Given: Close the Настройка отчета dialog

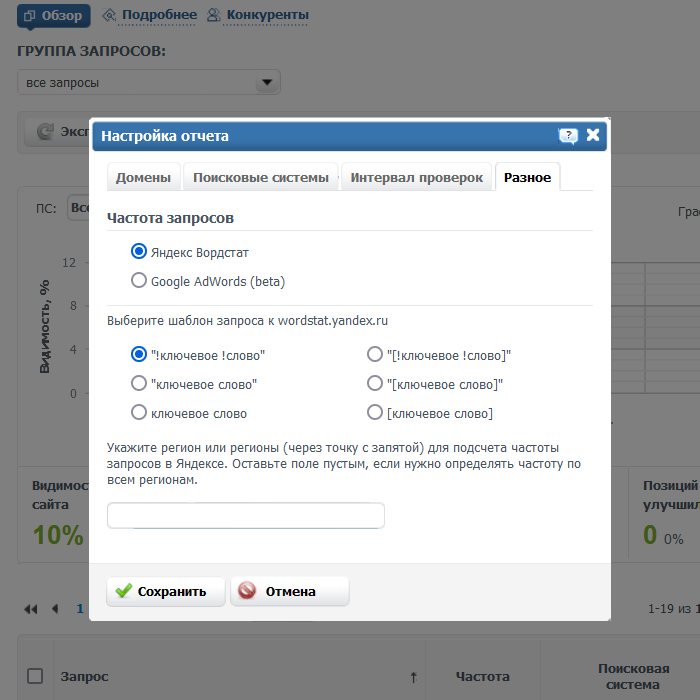Looking at the screenshot, I should (x=593, y=135).
